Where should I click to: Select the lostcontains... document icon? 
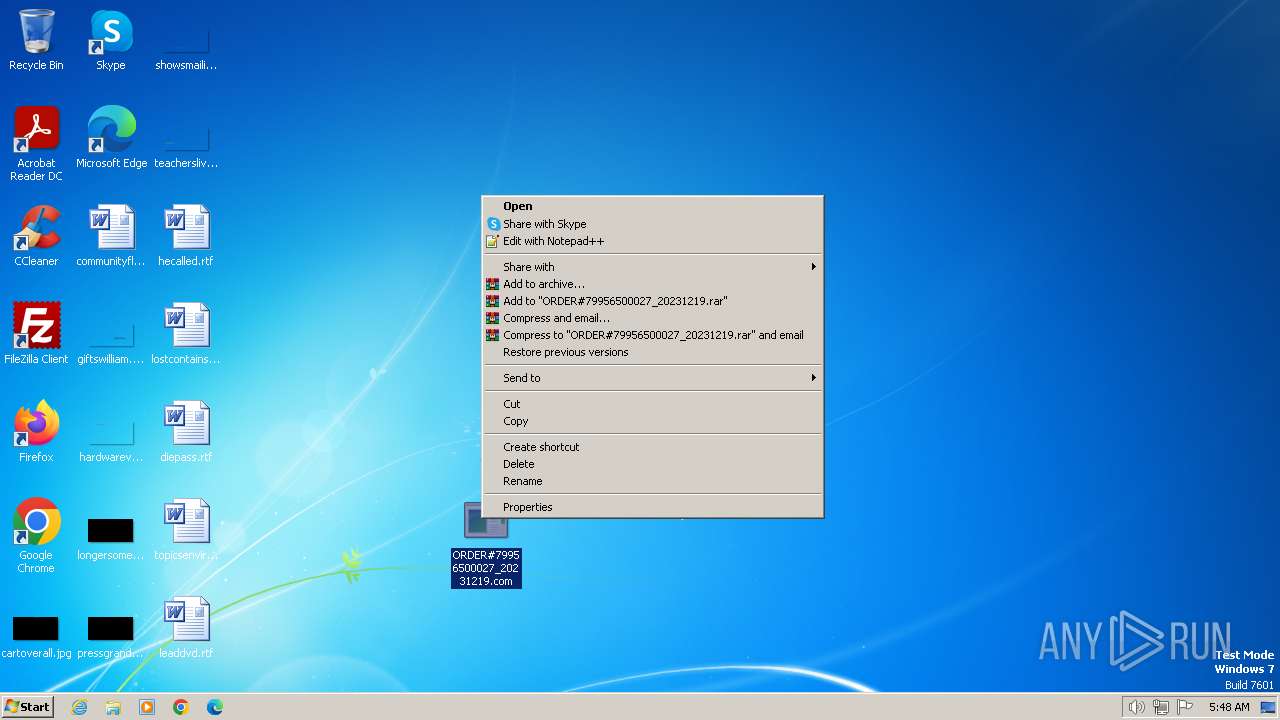(186, 334)
